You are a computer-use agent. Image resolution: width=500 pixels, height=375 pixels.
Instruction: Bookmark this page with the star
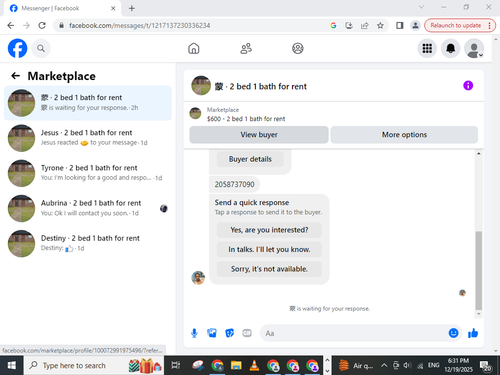[x=380, y=26]
